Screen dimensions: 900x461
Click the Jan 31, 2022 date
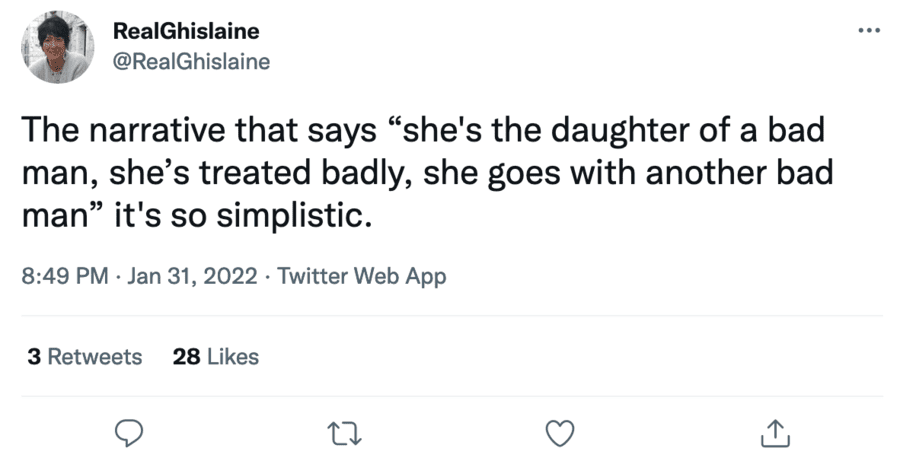pos(191,277)
